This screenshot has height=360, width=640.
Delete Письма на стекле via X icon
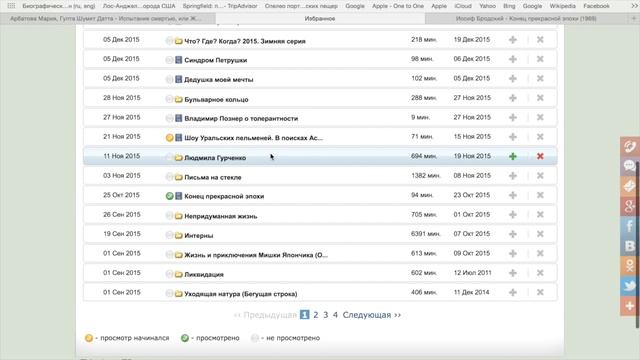[540, 176]
